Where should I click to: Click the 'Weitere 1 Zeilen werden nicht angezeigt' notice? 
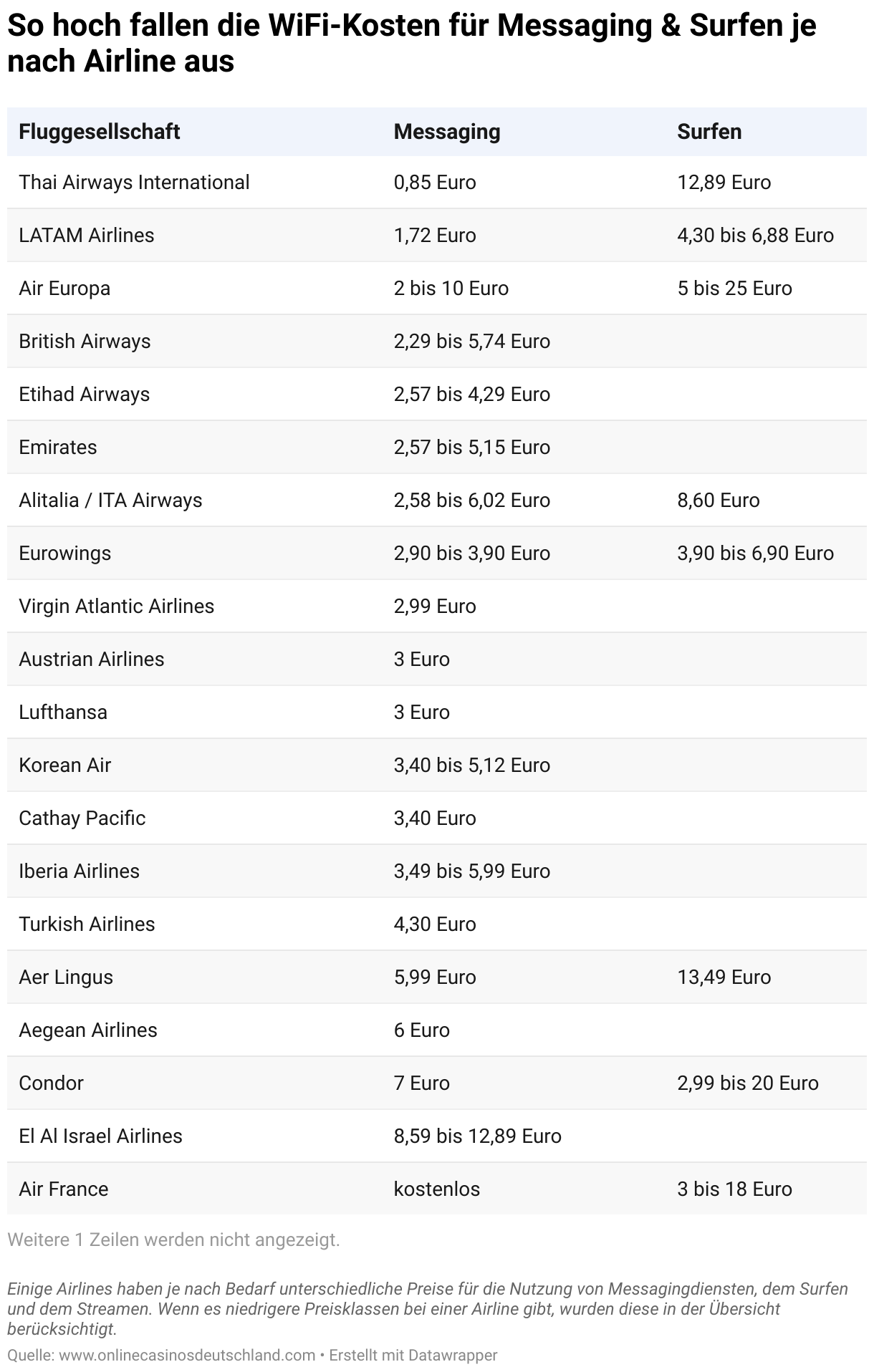pyautogui.click(x=173, y=1240)
